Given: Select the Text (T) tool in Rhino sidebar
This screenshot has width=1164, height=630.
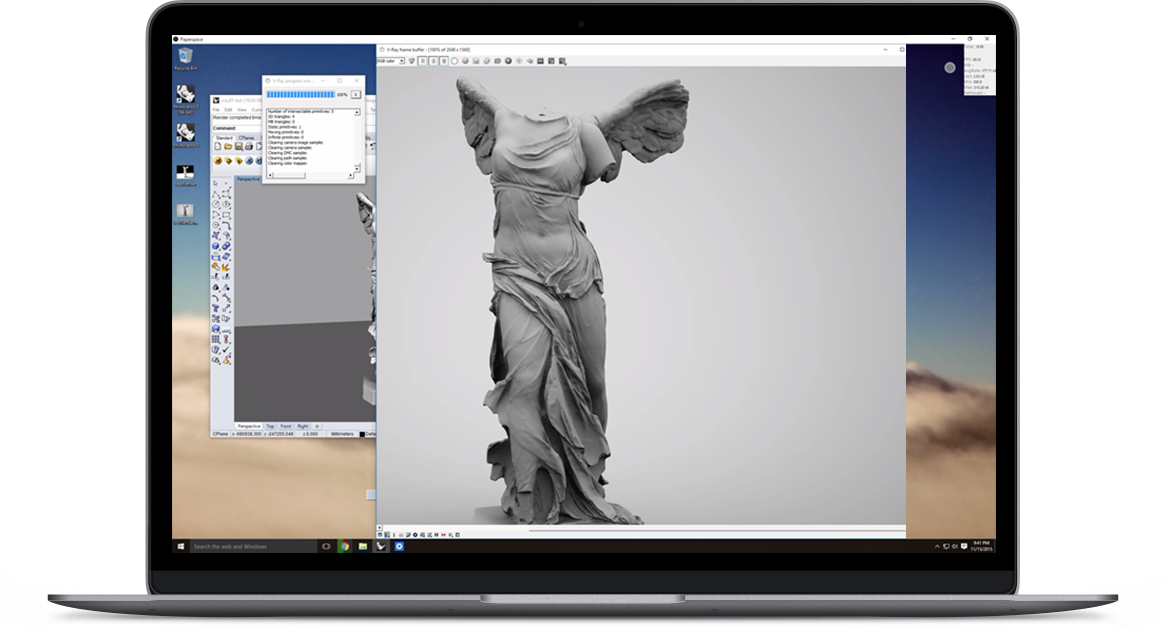Looking at the screenshot, I should click(216, 308).
